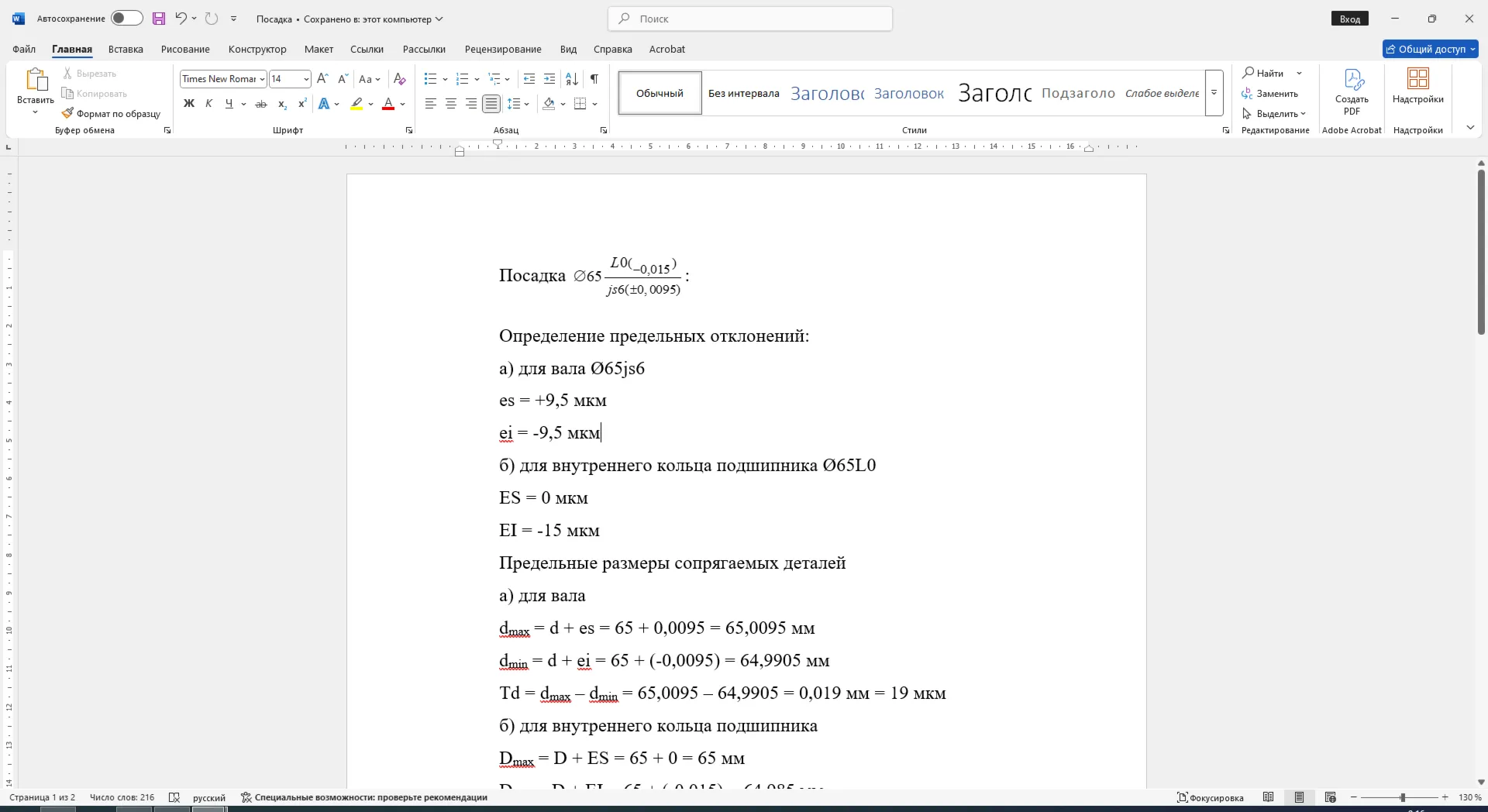Show paragraph marks with ¶ icon
This screenshot has height=812, width=1488.
click(594, 79)
